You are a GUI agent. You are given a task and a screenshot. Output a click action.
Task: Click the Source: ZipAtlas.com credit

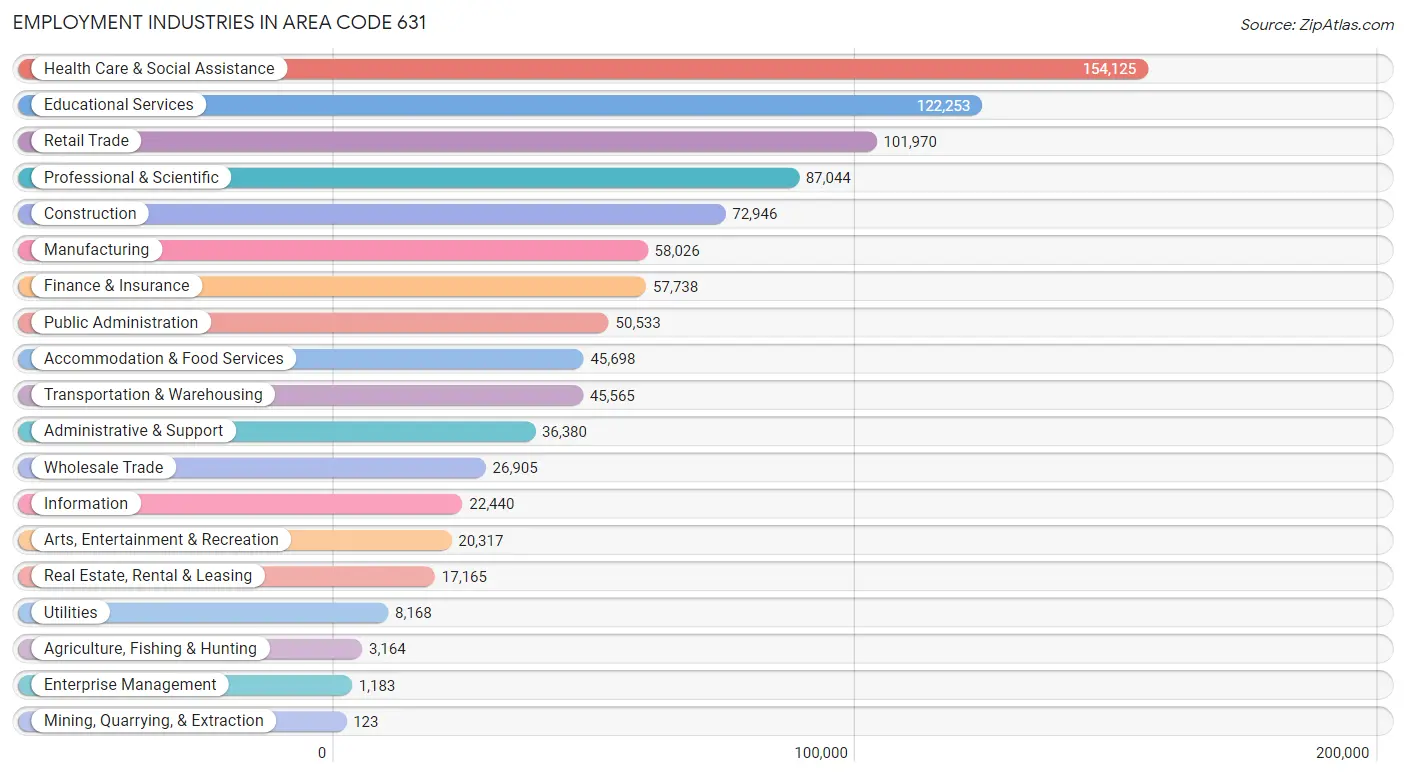click(1317, 25)
